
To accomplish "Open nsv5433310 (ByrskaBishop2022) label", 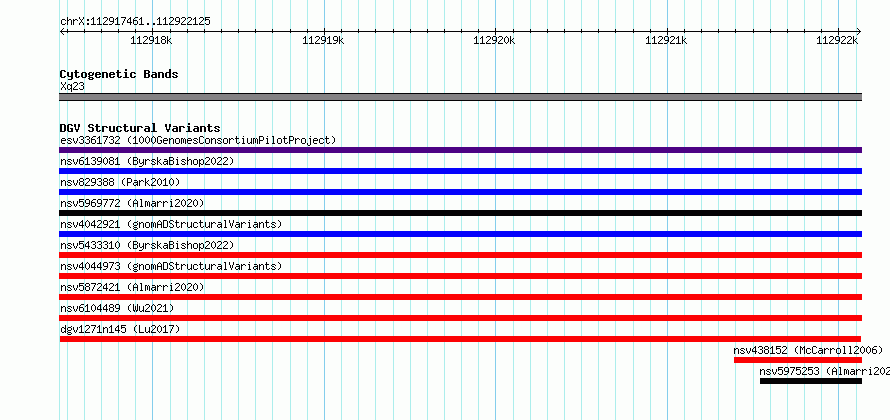I will coord(147,245).
